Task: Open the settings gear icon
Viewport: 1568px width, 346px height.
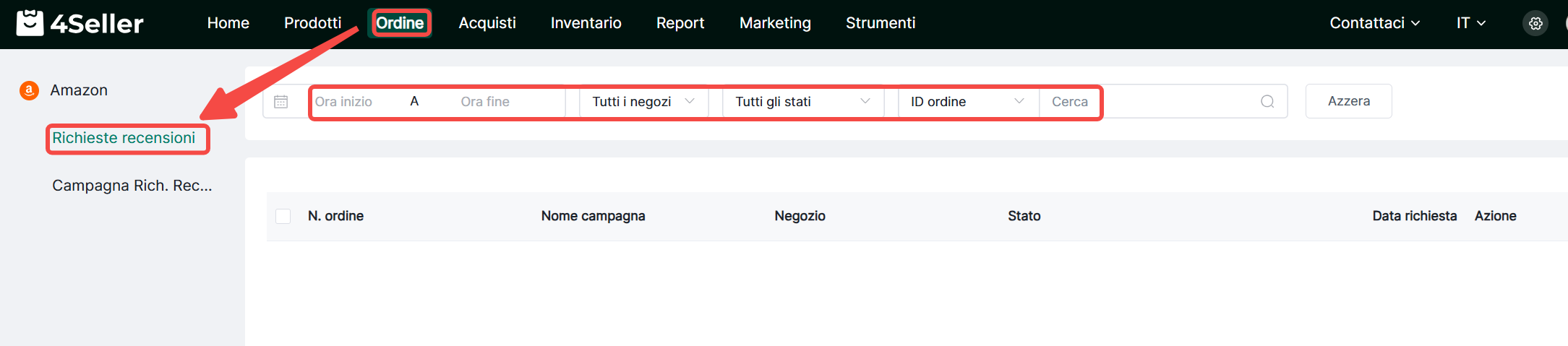Action: 1535,23
